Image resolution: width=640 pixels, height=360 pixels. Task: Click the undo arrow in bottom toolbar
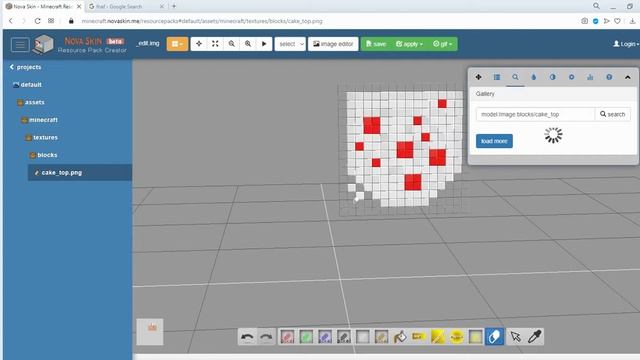click(247, 337)
